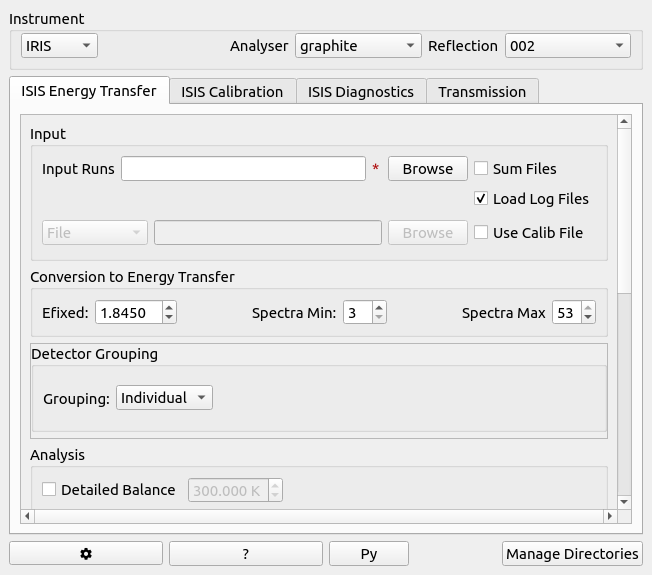Click the question mark help button
The height and width of the screenshot is (575, 652).
click(246, 554)
